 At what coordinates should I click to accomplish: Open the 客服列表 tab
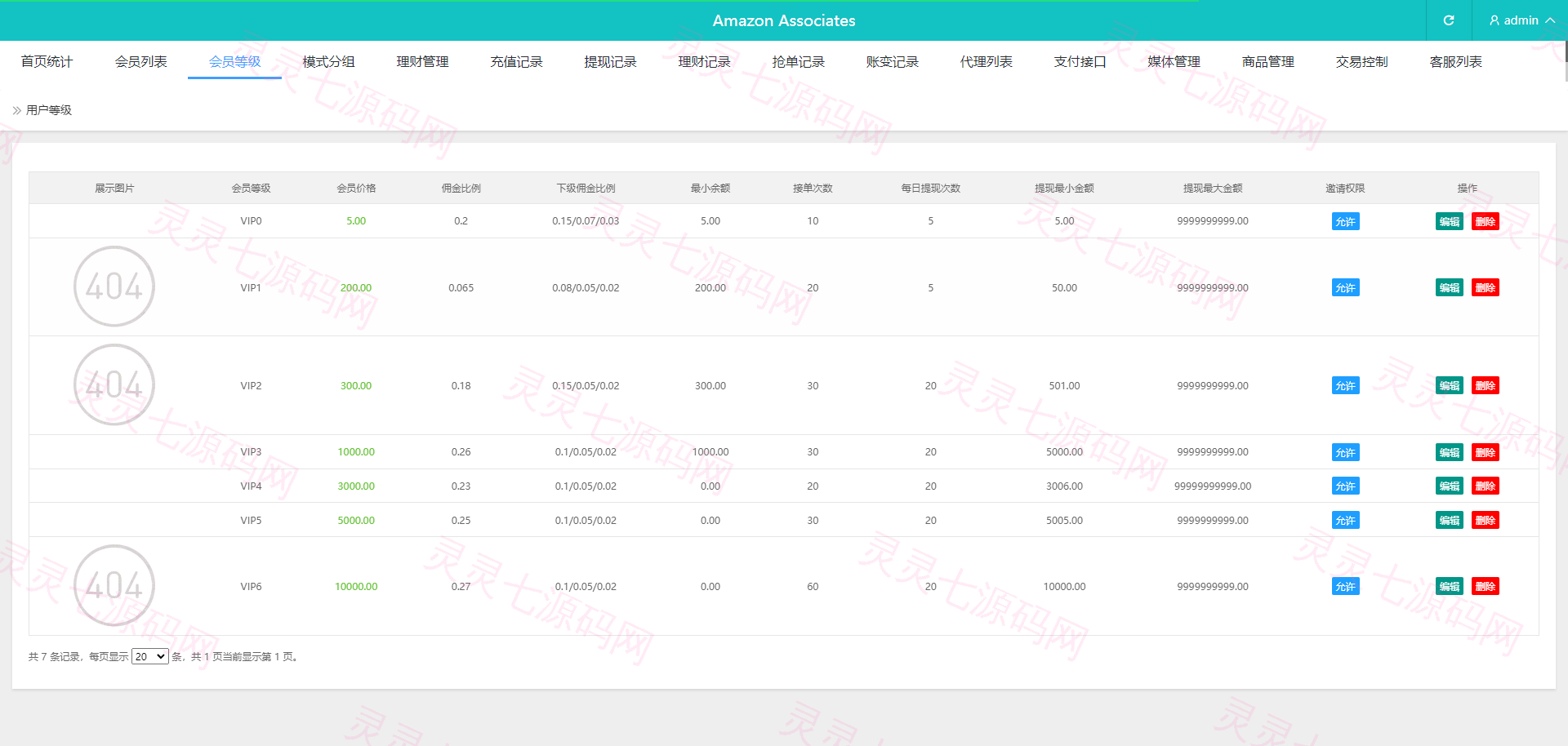click(x=1455, y=62)
